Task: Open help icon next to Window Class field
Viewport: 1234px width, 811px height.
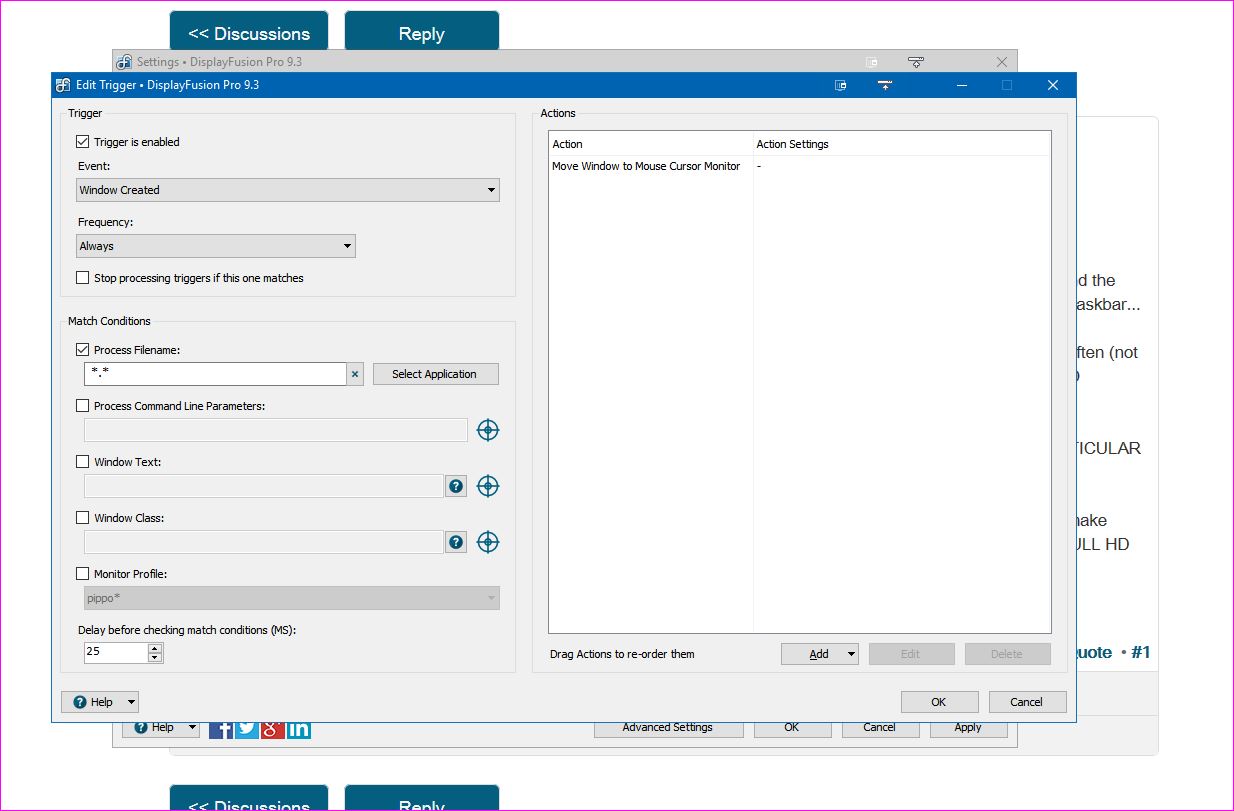Action: pos(456,542)
